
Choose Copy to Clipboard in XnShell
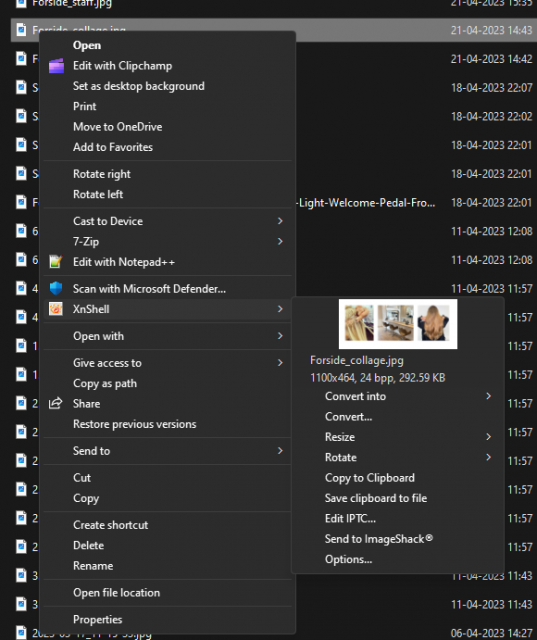(x=370, y=478)
